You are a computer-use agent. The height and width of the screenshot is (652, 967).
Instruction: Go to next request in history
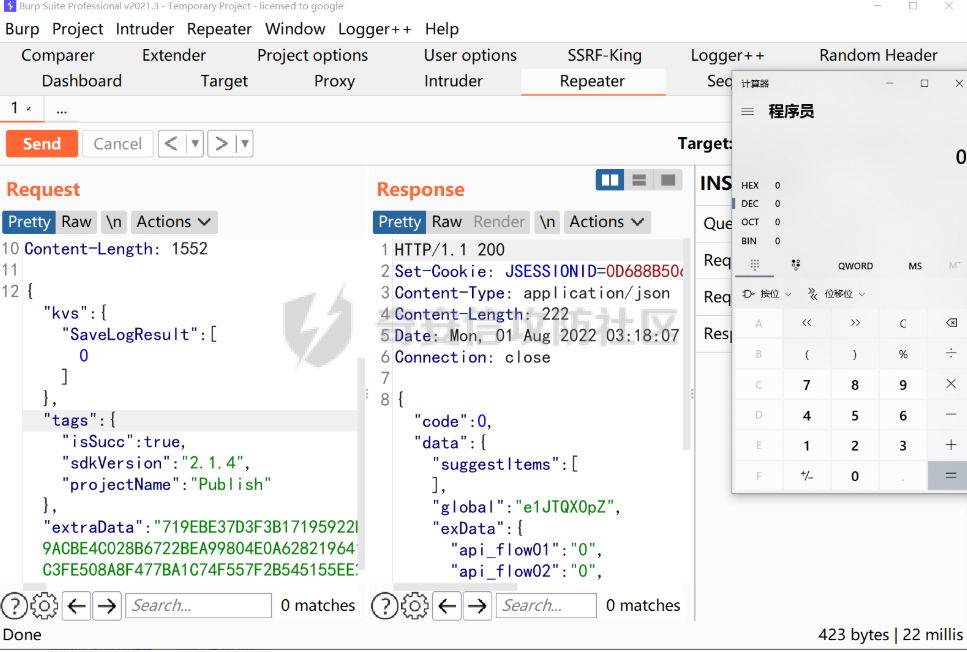click(x=221, y=144)
